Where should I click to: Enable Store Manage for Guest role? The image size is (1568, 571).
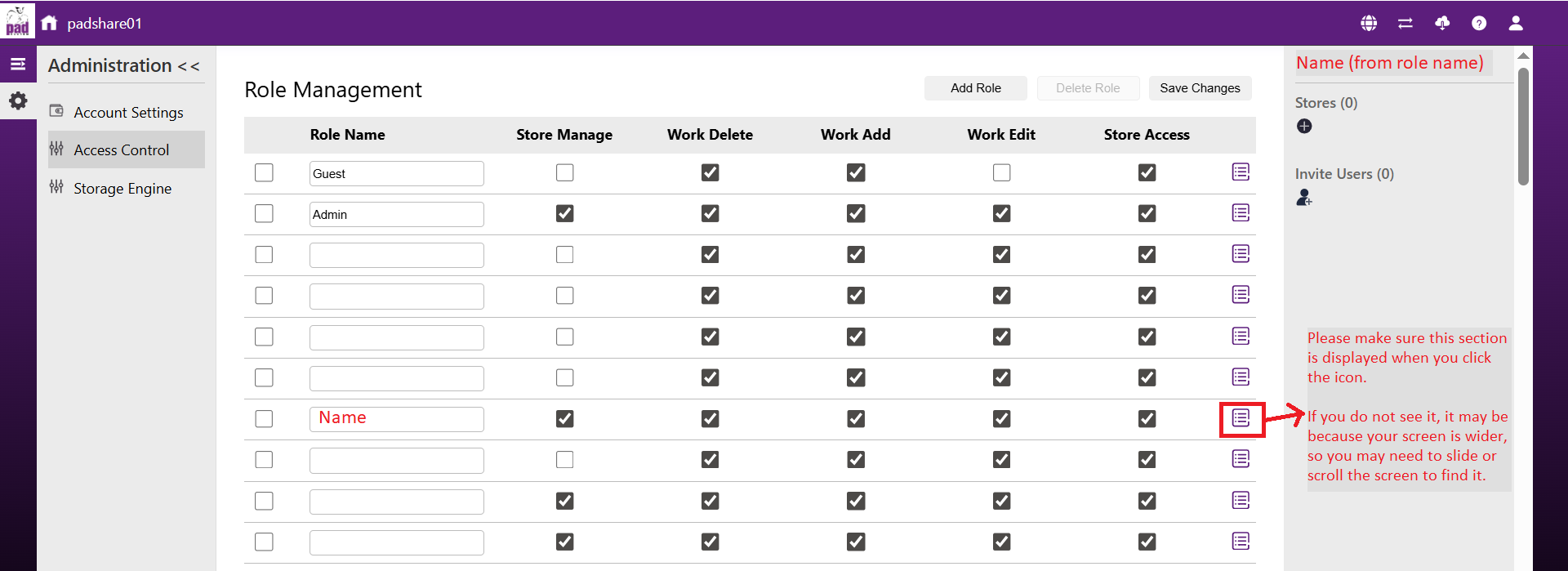564,172
